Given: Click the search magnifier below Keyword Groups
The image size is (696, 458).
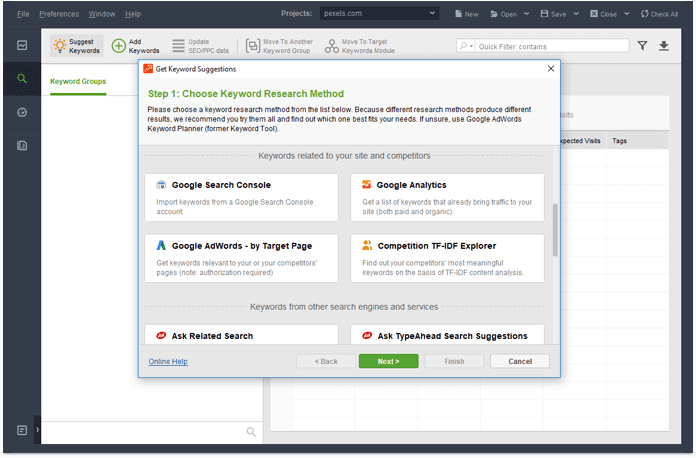Looking at the screenshot, I should click(x=251, y=432).
